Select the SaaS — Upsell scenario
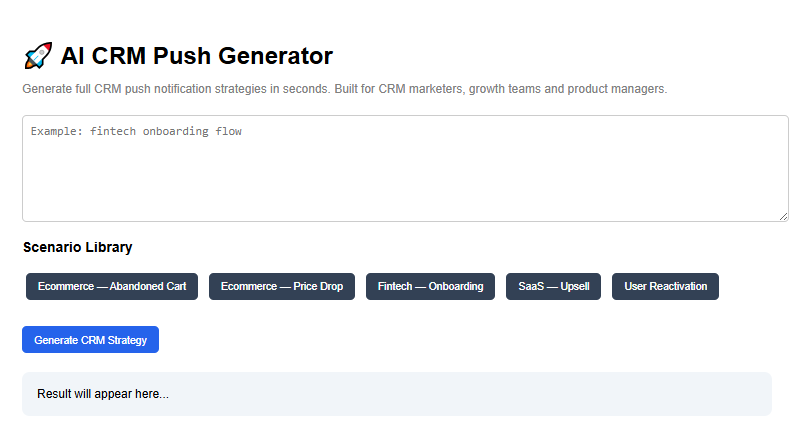795x440 pixels. (553, 286)
